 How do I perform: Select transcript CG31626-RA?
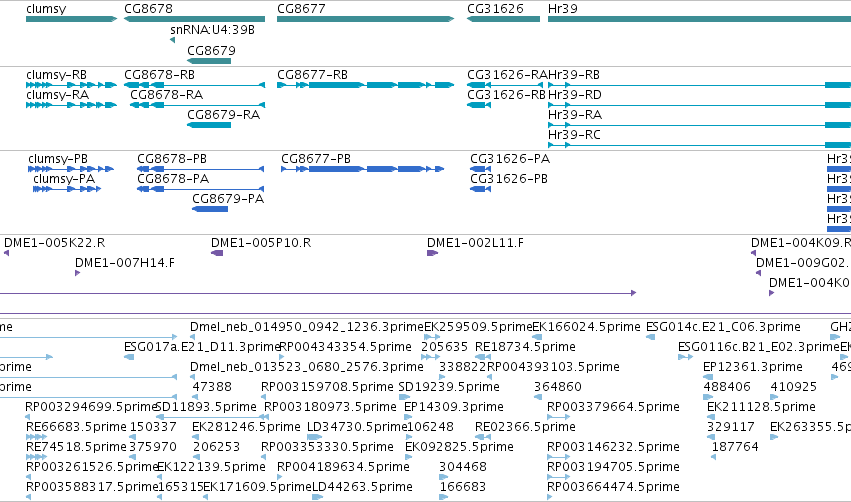(x=507, y=74)
